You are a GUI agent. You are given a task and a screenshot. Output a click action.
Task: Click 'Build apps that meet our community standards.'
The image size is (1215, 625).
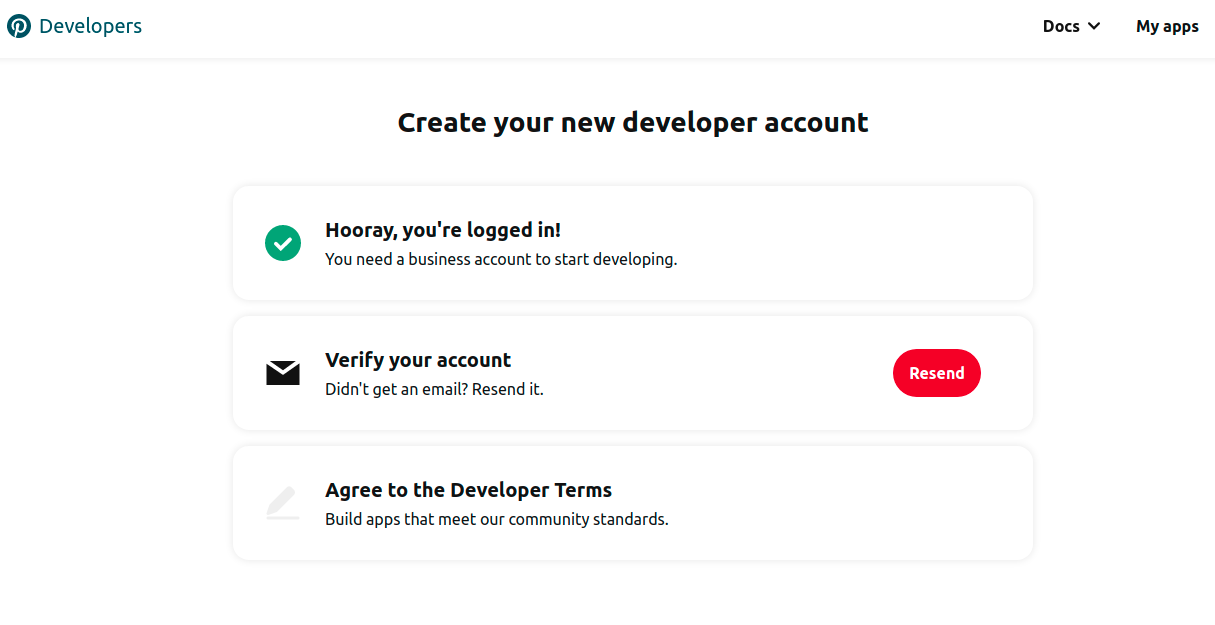click(x=496, y=520)
